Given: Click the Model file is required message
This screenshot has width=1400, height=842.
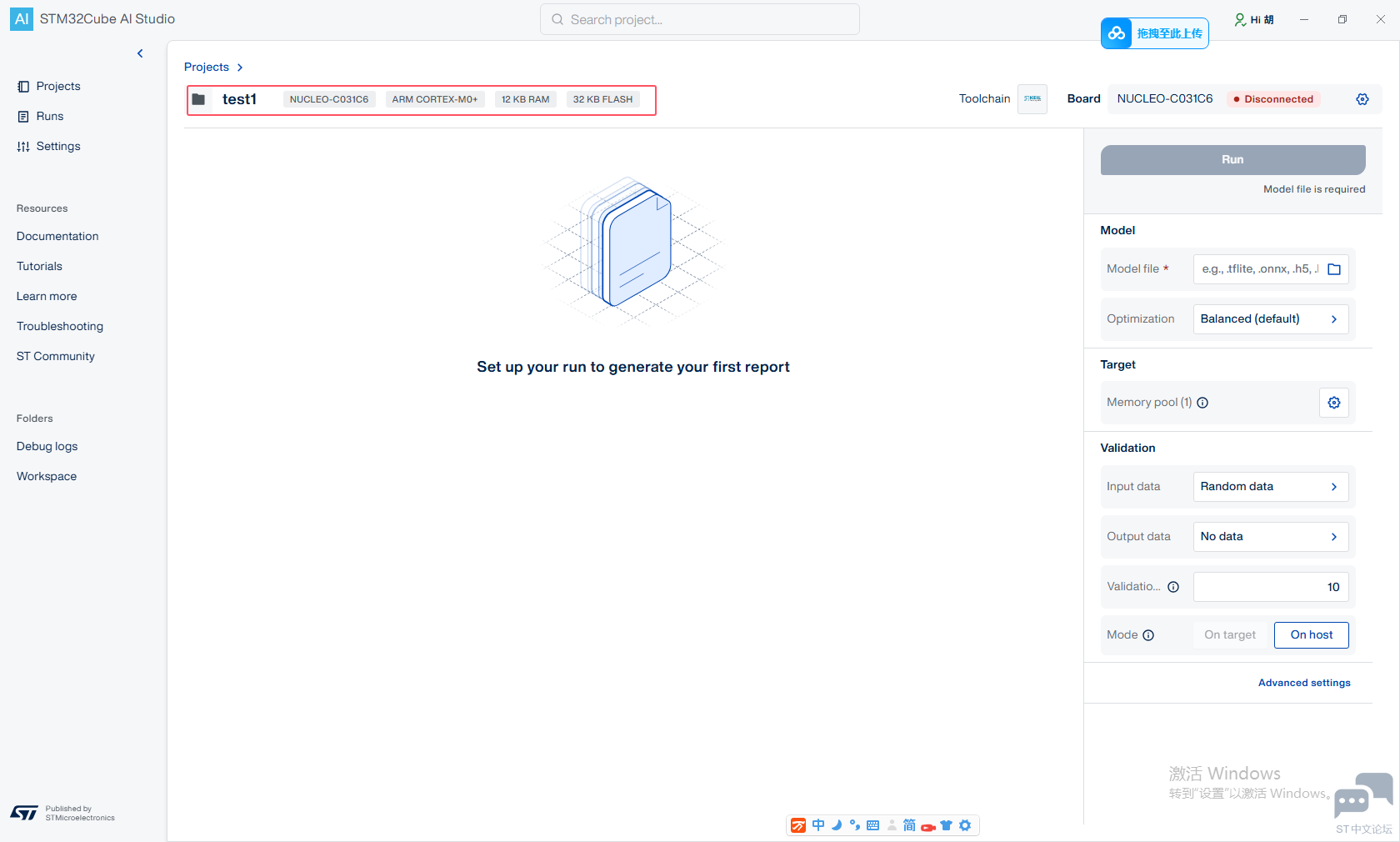Looking at the screenshot, I should pos(1314,189).
